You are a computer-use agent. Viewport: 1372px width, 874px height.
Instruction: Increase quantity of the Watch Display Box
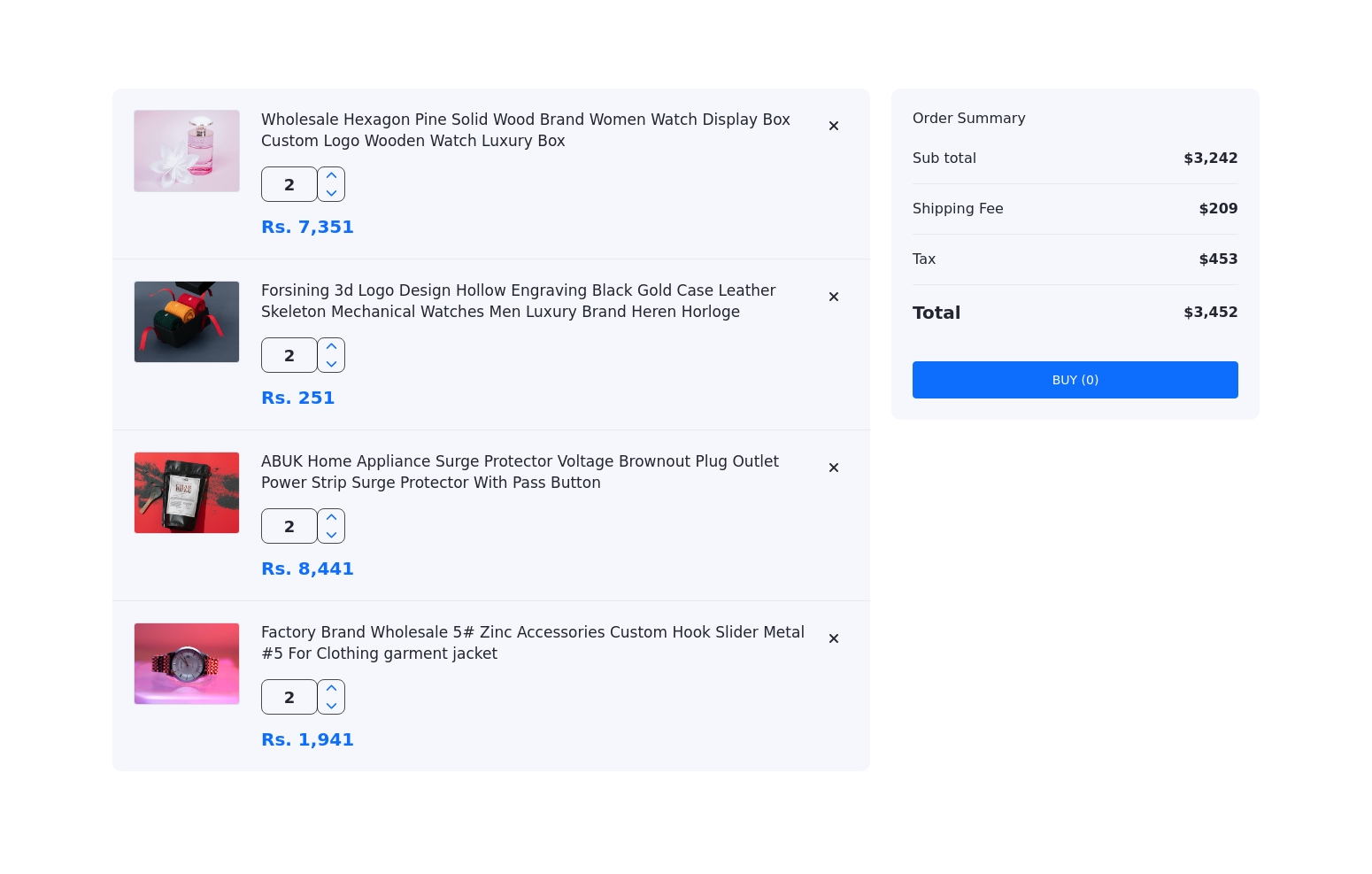331,175
